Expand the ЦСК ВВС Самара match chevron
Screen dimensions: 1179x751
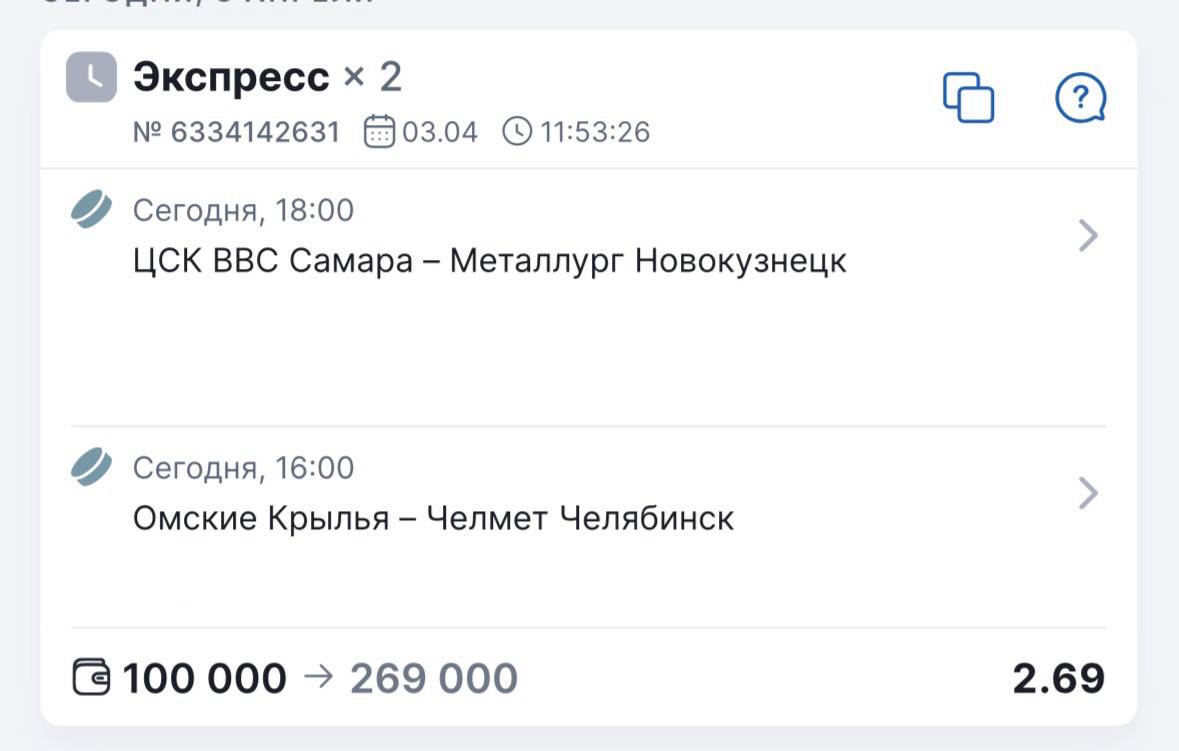[x=1088, y=236]
